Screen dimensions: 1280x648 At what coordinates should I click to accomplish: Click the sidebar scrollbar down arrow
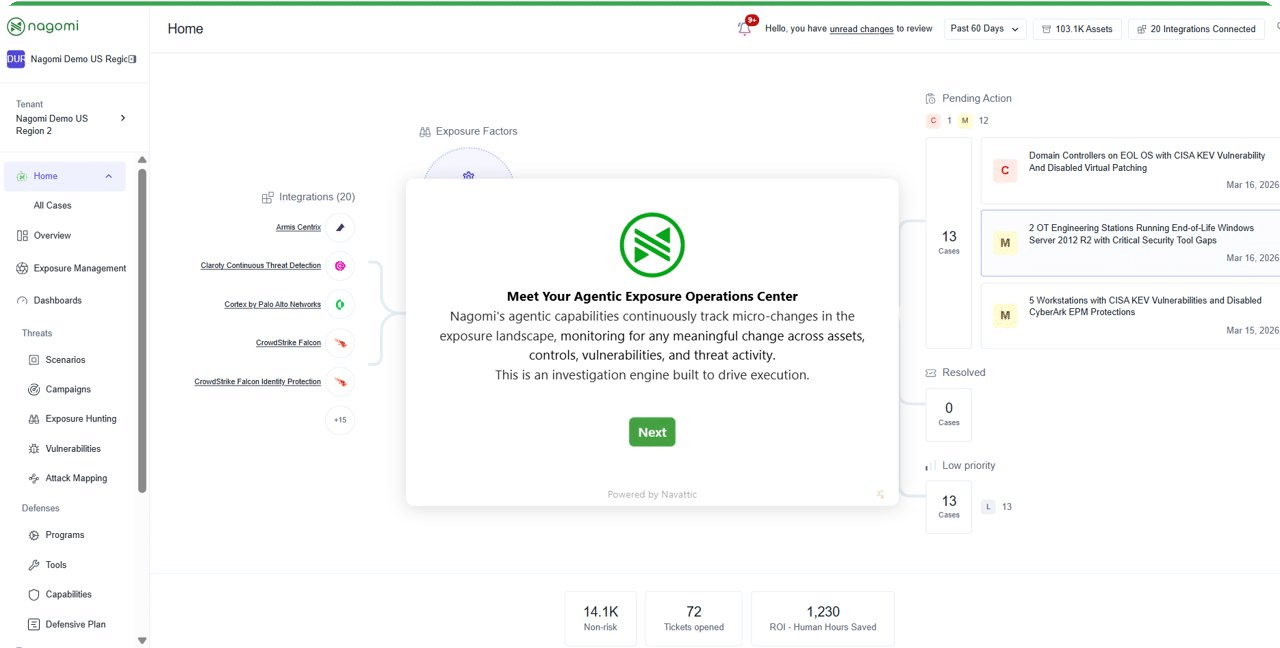pyautogui.click(x=142, y=640)
